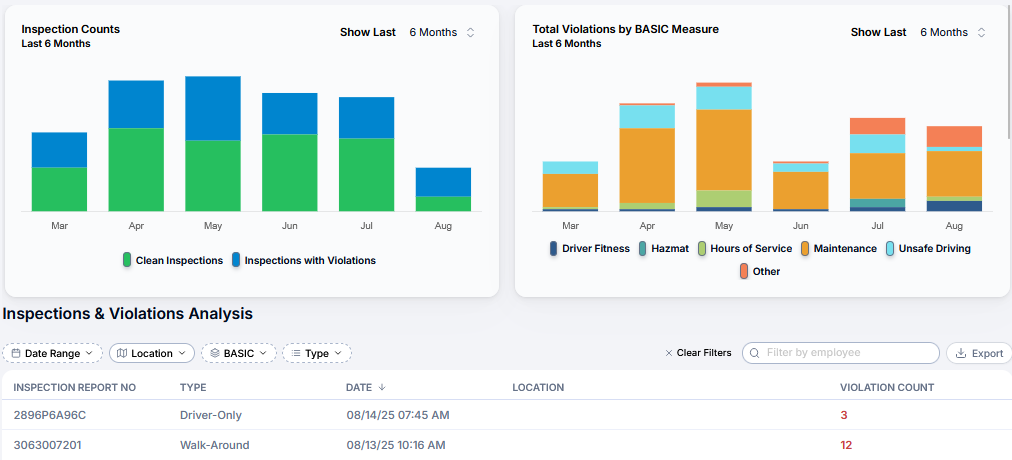Image resolution: width=1012 pixels, height=460 pixels.
Task: Click the list icon in Type filter
Action: [296, 353]
